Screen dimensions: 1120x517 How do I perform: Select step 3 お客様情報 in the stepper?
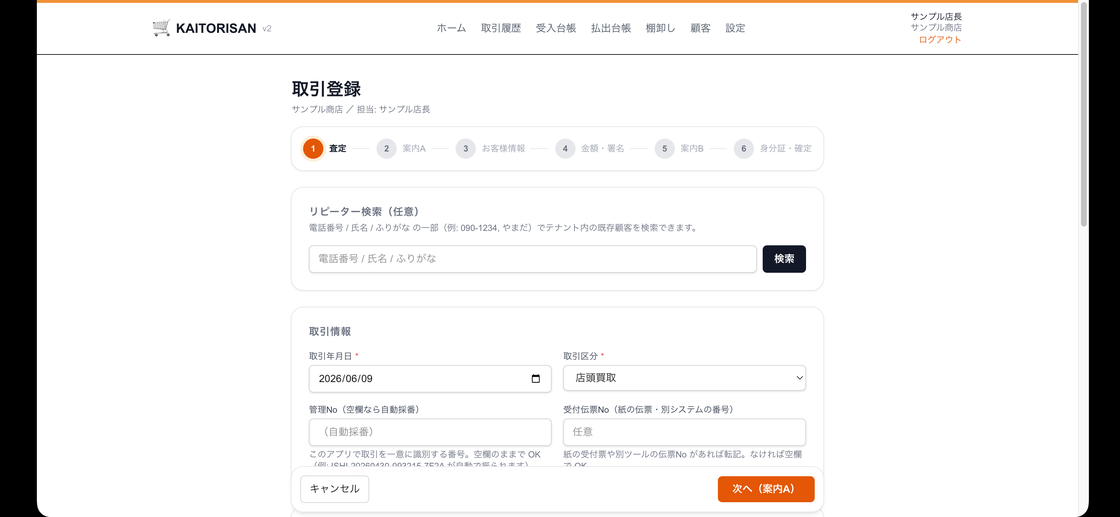point(491,149)
